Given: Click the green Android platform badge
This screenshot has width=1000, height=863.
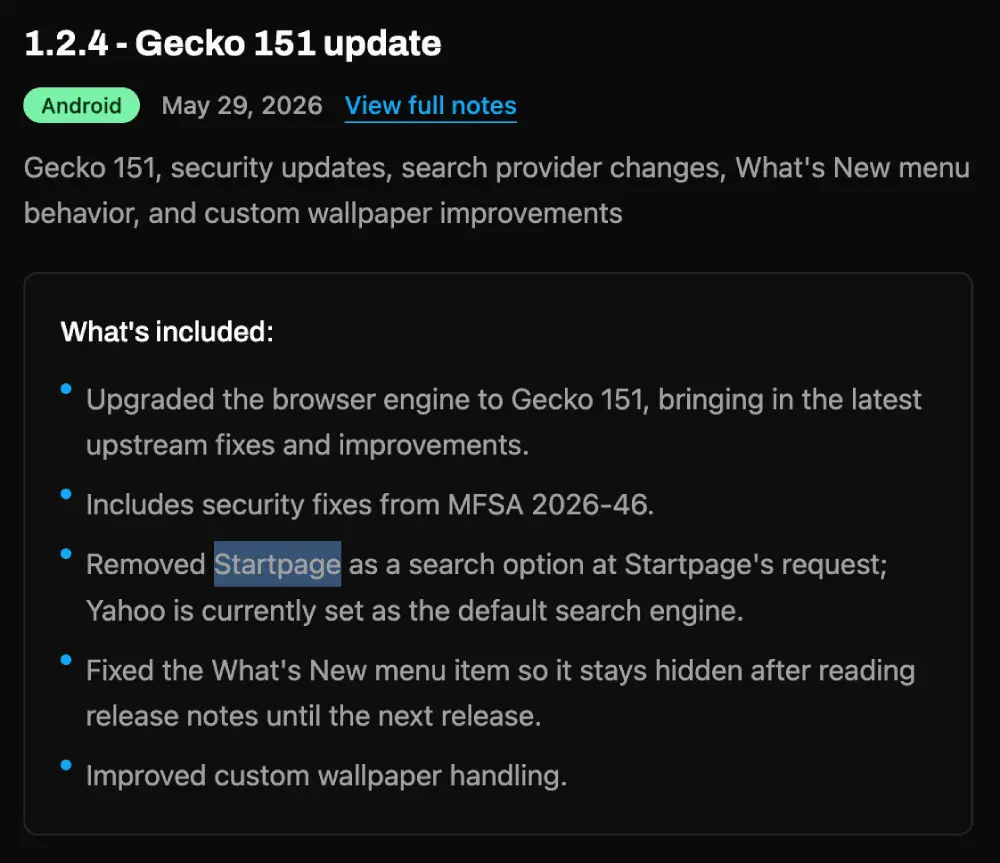Looking at the screenshot, I should coord(82,105).
